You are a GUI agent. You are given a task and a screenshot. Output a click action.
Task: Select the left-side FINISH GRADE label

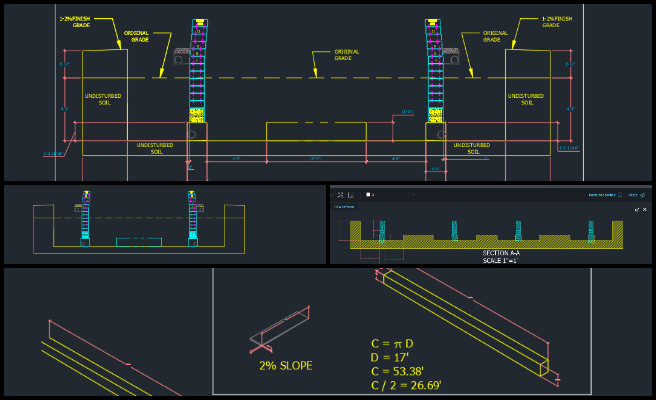(75, 22)
